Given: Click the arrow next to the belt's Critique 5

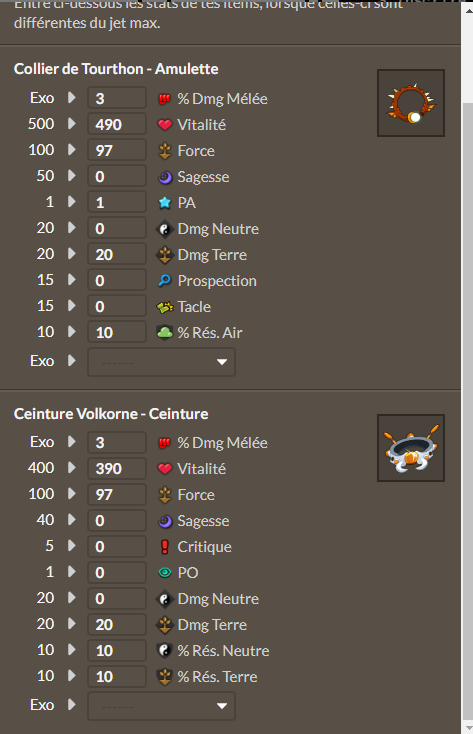Looking at the screenshot, I should [72, 546].
